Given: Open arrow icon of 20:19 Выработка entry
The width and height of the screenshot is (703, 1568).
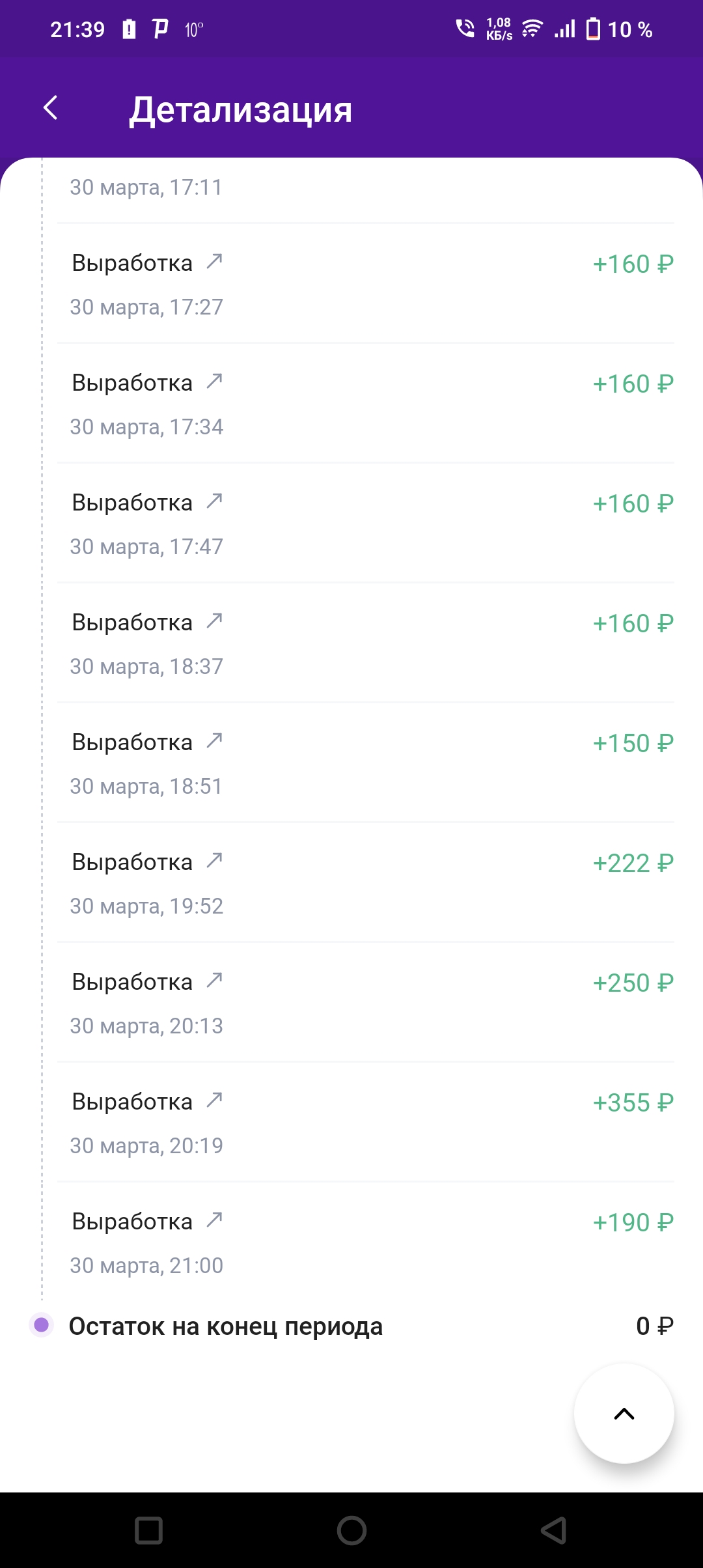Looking at the screenshot, I should click(x=214, y=1100).
